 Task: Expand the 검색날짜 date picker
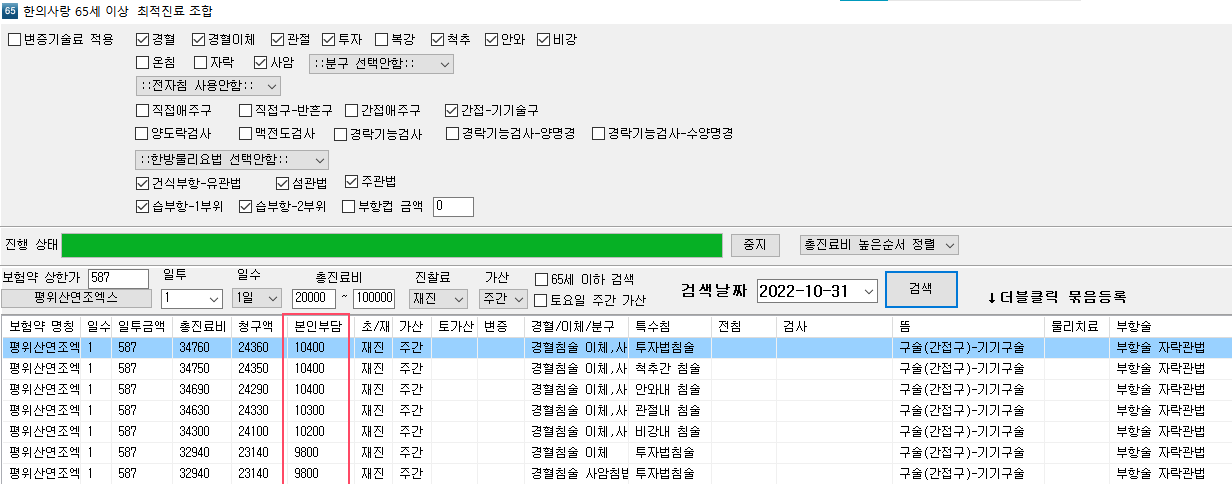click(868, 291)
